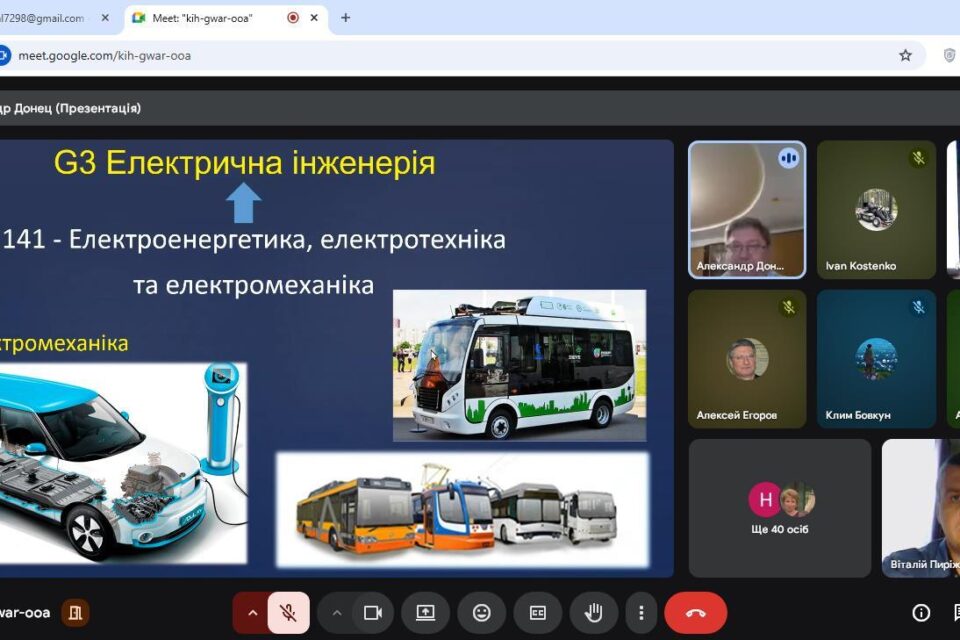Unmute the microphone in Meet controls
This screenshot has height=640, width=960.
(x=288, y=612)
